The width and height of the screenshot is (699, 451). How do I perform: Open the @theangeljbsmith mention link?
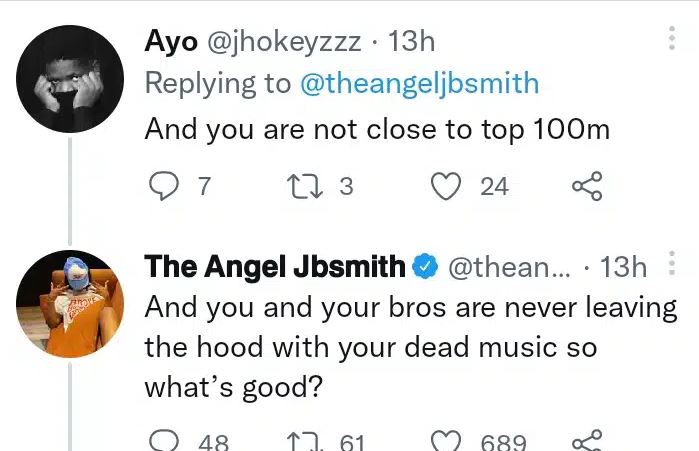[419, 83]
